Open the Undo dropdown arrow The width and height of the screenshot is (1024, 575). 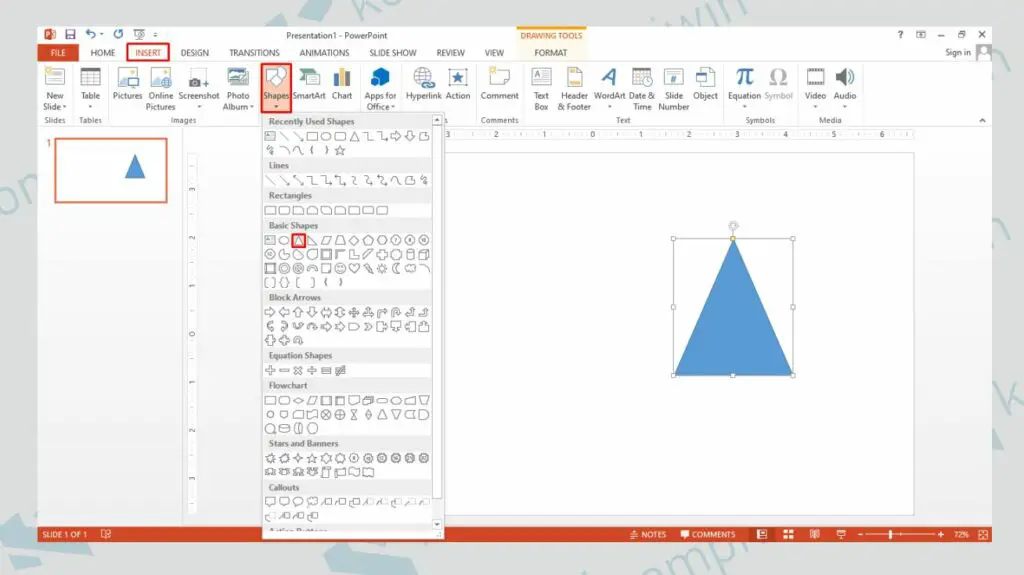click(x=102, y=35)
